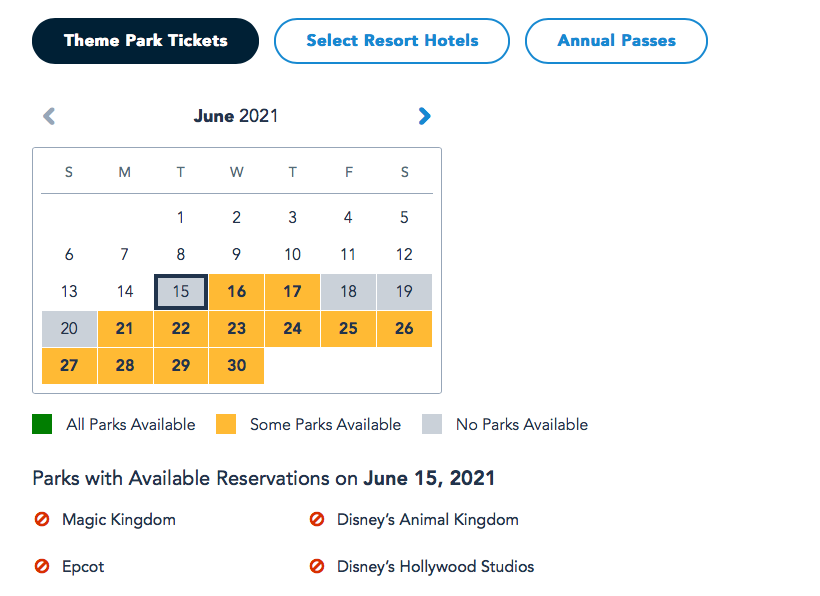This screenshot has height=596, width=820.
Task: Select June 17 on the calendar
Action: (292, 292)
